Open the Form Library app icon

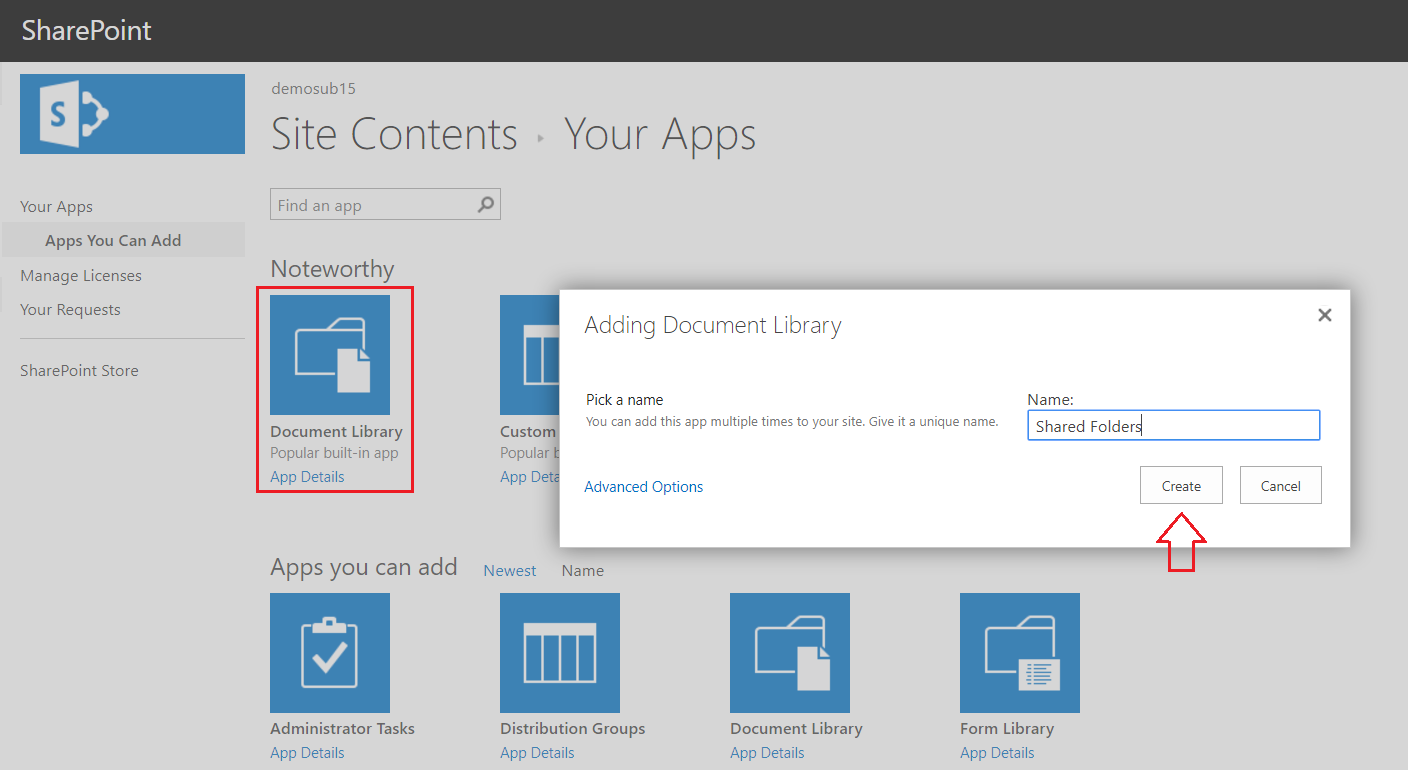tap(1020, 653)
